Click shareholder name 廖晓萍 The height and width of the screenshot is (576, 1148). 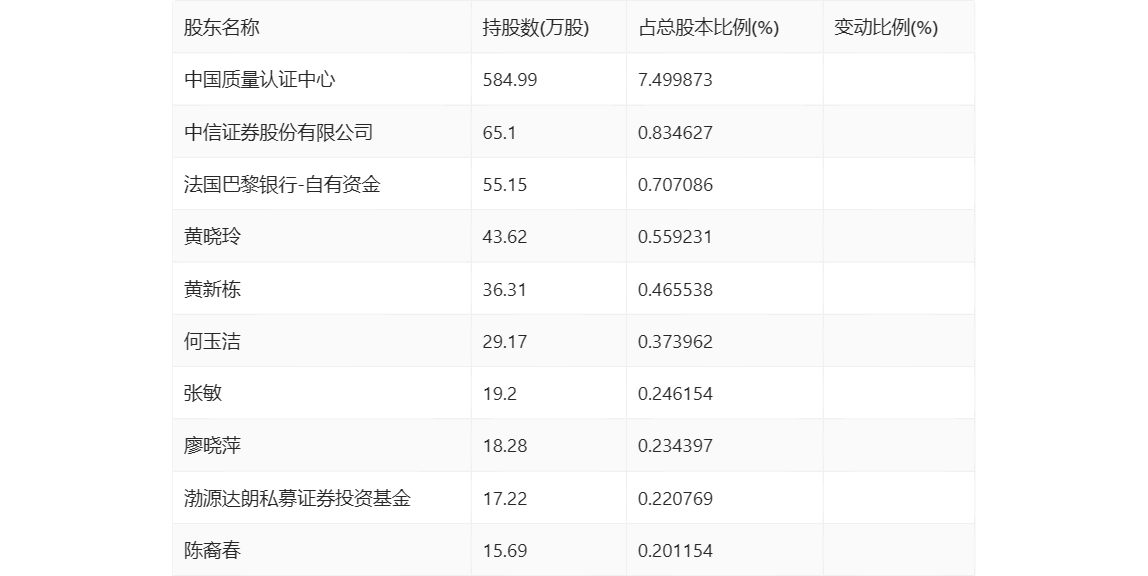click(x=212, y=446)
